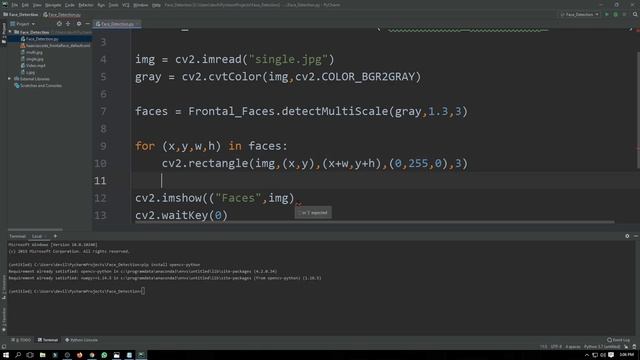Open run configuration dropdown Face_Detection
640x360 pixels.
tap(580, 15)
